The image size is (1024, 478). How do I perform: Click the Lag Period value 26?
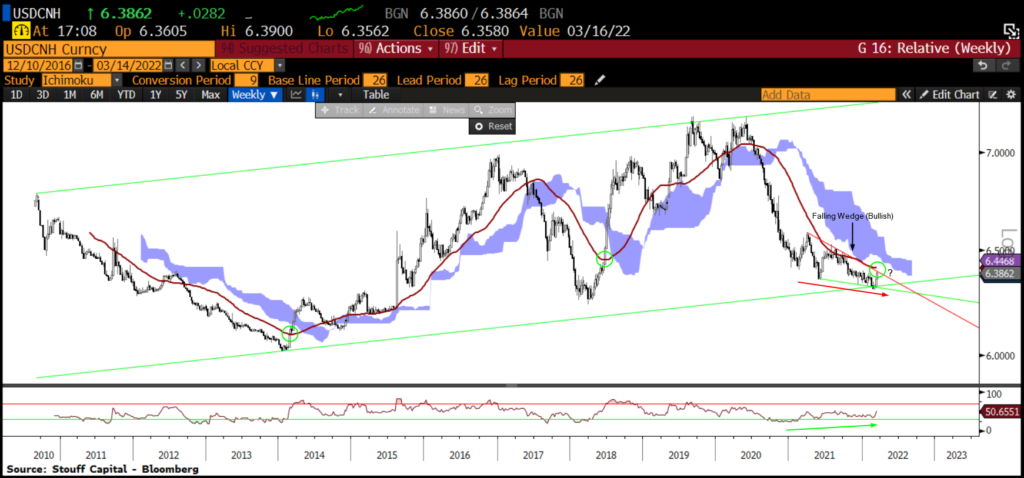pyautogui.click(x=571, y=80)
